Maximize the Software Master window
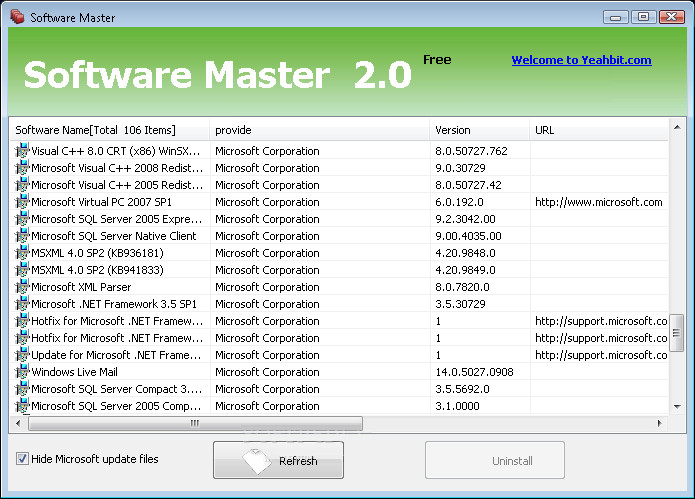 pos(643,17)
